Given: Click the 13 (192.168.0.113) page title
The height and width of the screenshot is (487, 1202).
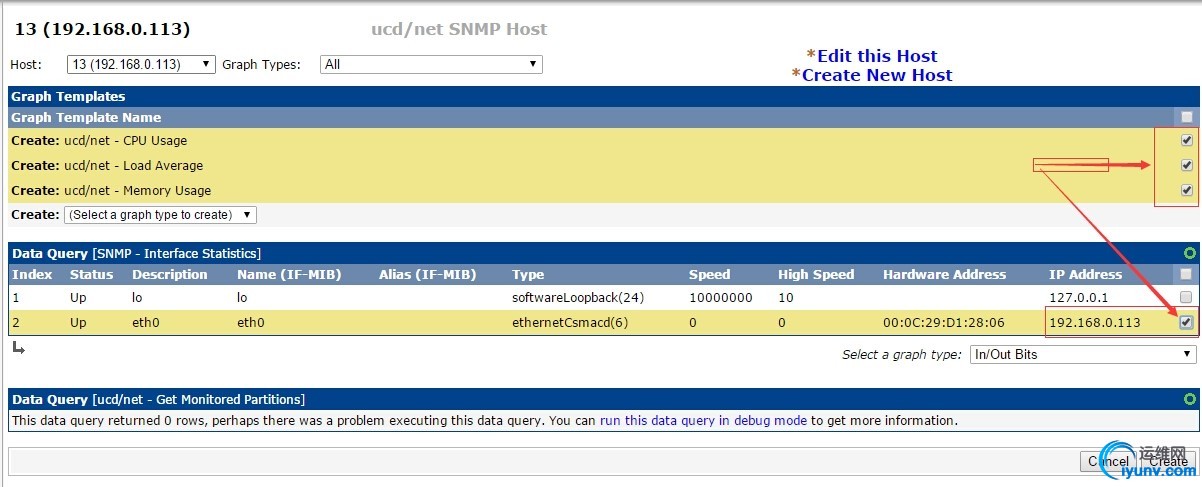Looking at the screenshot, I should 102,29.
